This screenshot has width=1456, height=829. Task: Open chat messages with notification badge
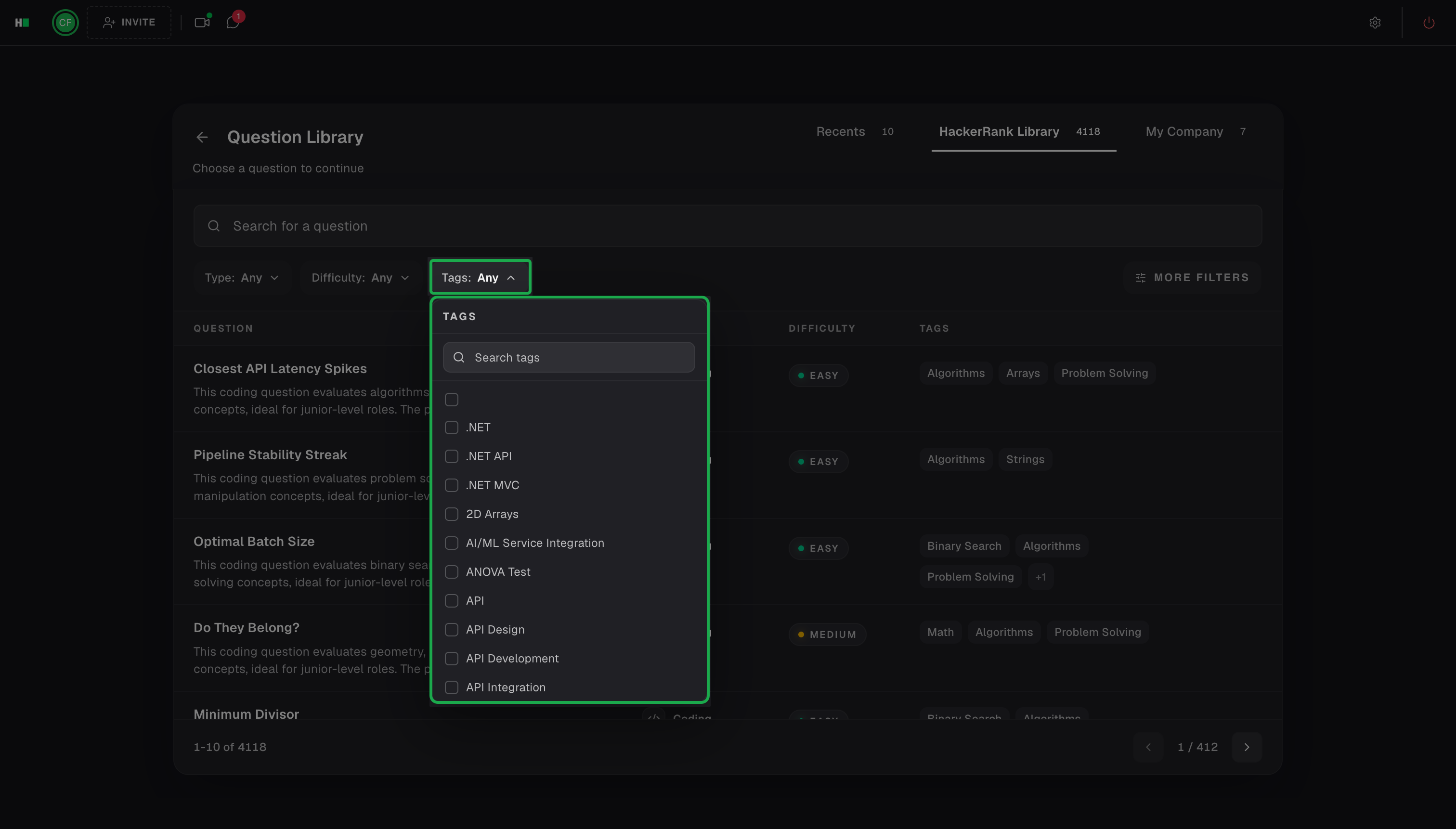[x=233, y=23]
